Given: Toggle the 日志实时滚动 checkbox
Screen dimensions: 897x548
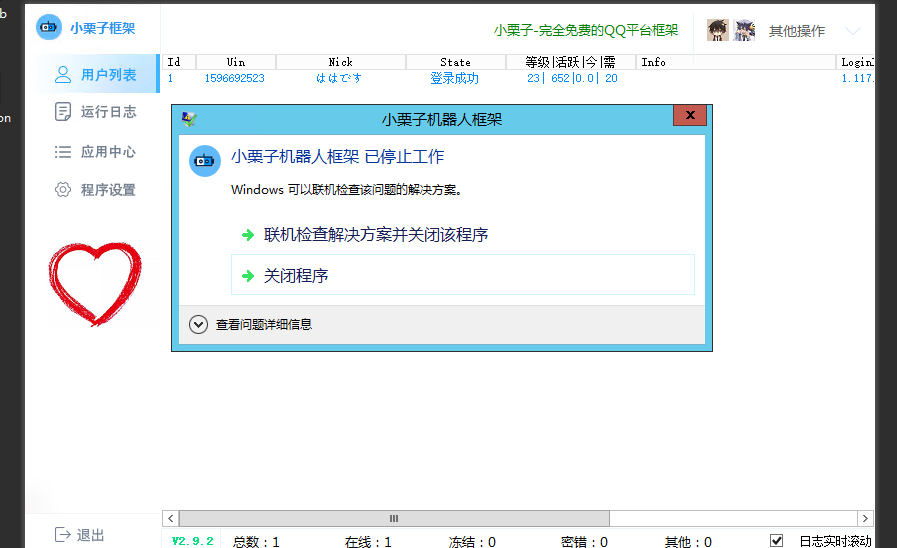Looking at the screenshot, I should (777, 541).
